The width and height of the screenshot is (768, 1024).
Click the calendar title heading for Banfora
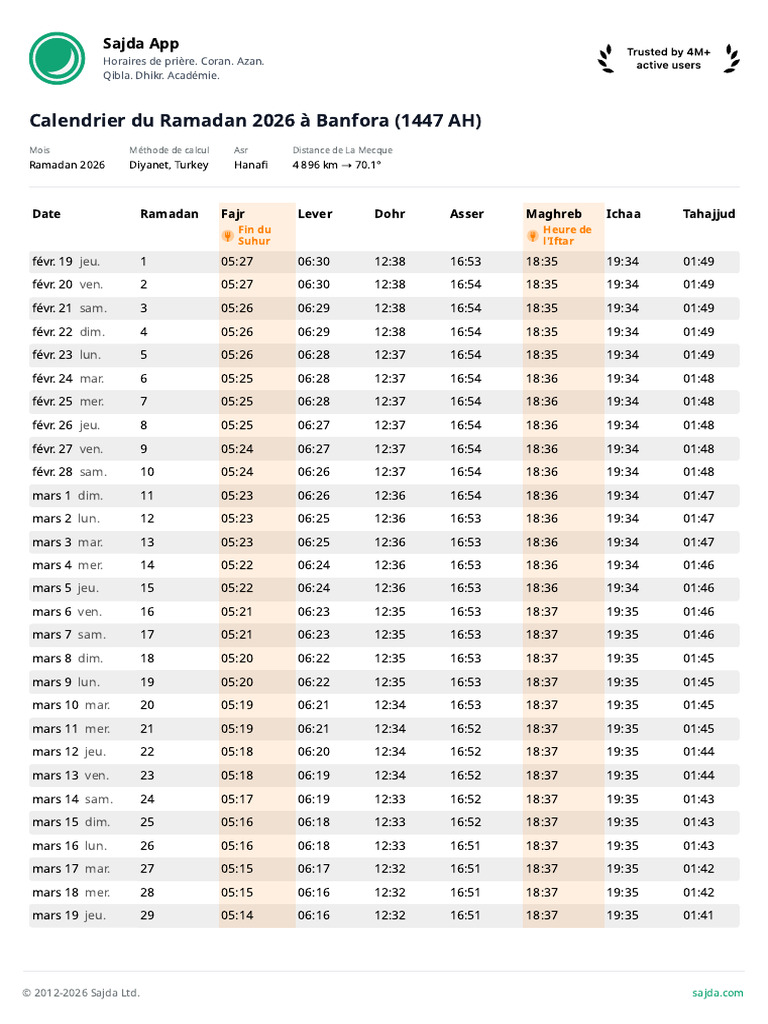tap(255, 121)
